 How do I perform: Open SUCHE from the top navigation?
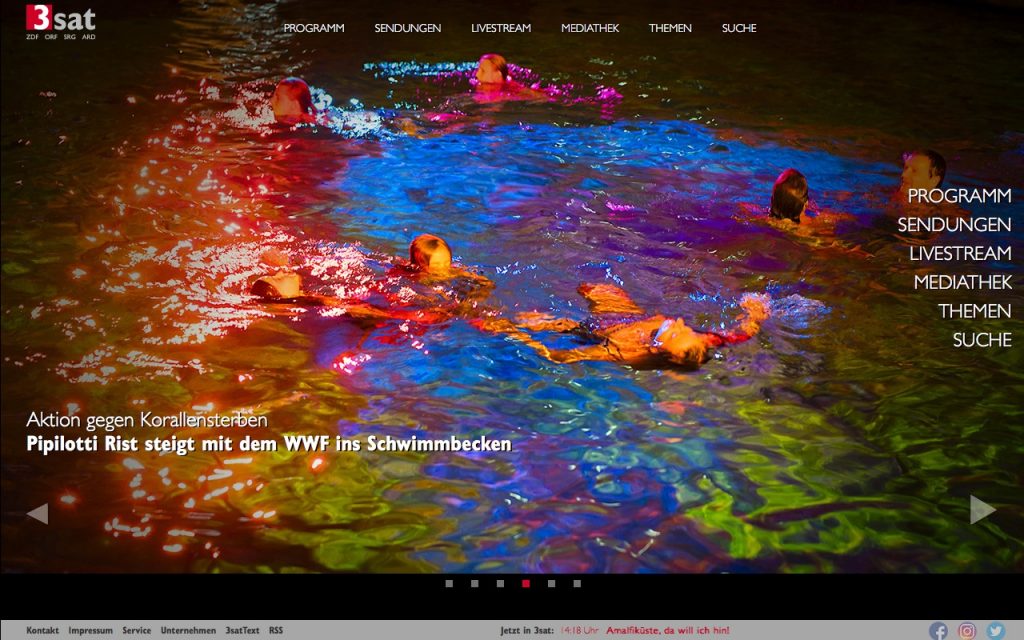(738, 28)
